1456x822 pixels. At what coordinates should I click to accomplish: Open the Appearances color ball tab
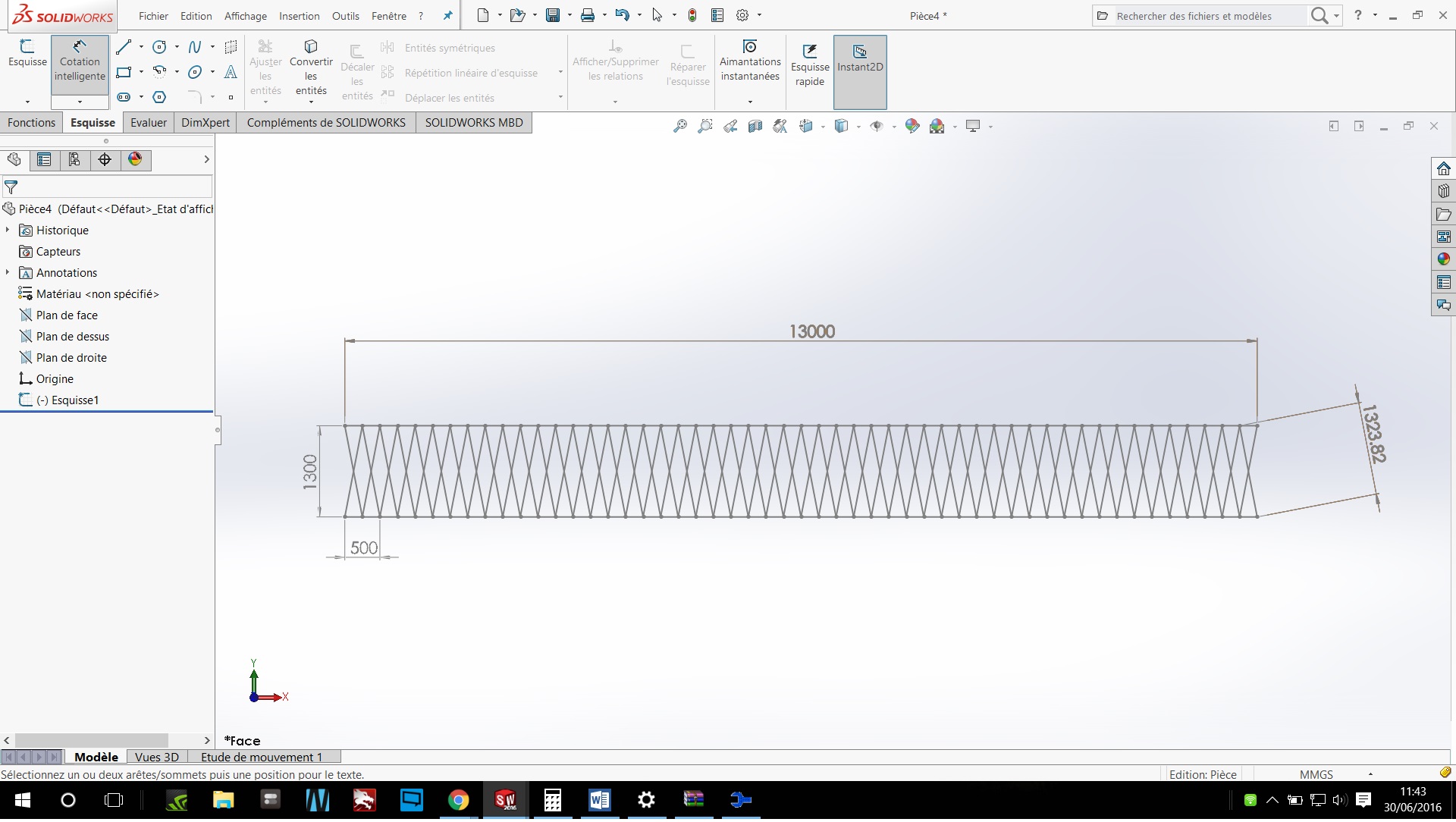coord(135,159)
